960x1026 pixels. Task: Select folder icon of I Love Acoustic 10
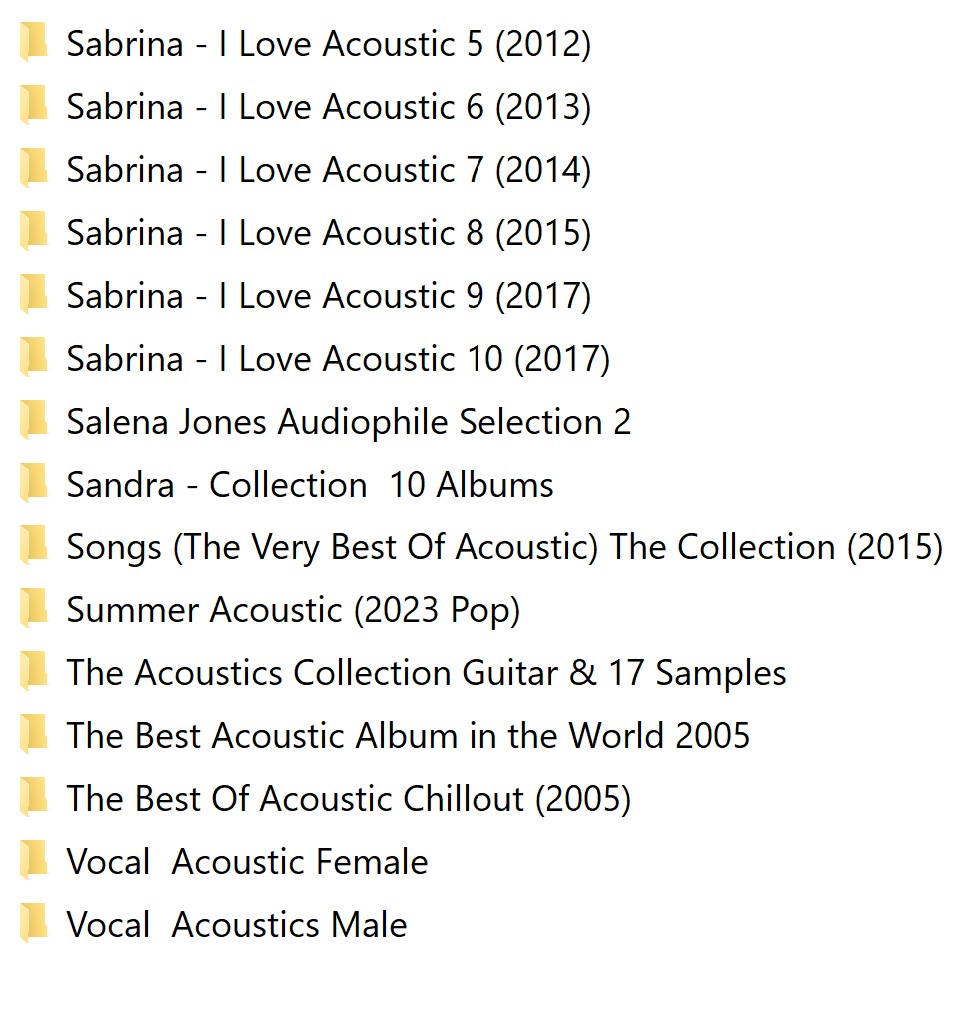coord(33,357)
